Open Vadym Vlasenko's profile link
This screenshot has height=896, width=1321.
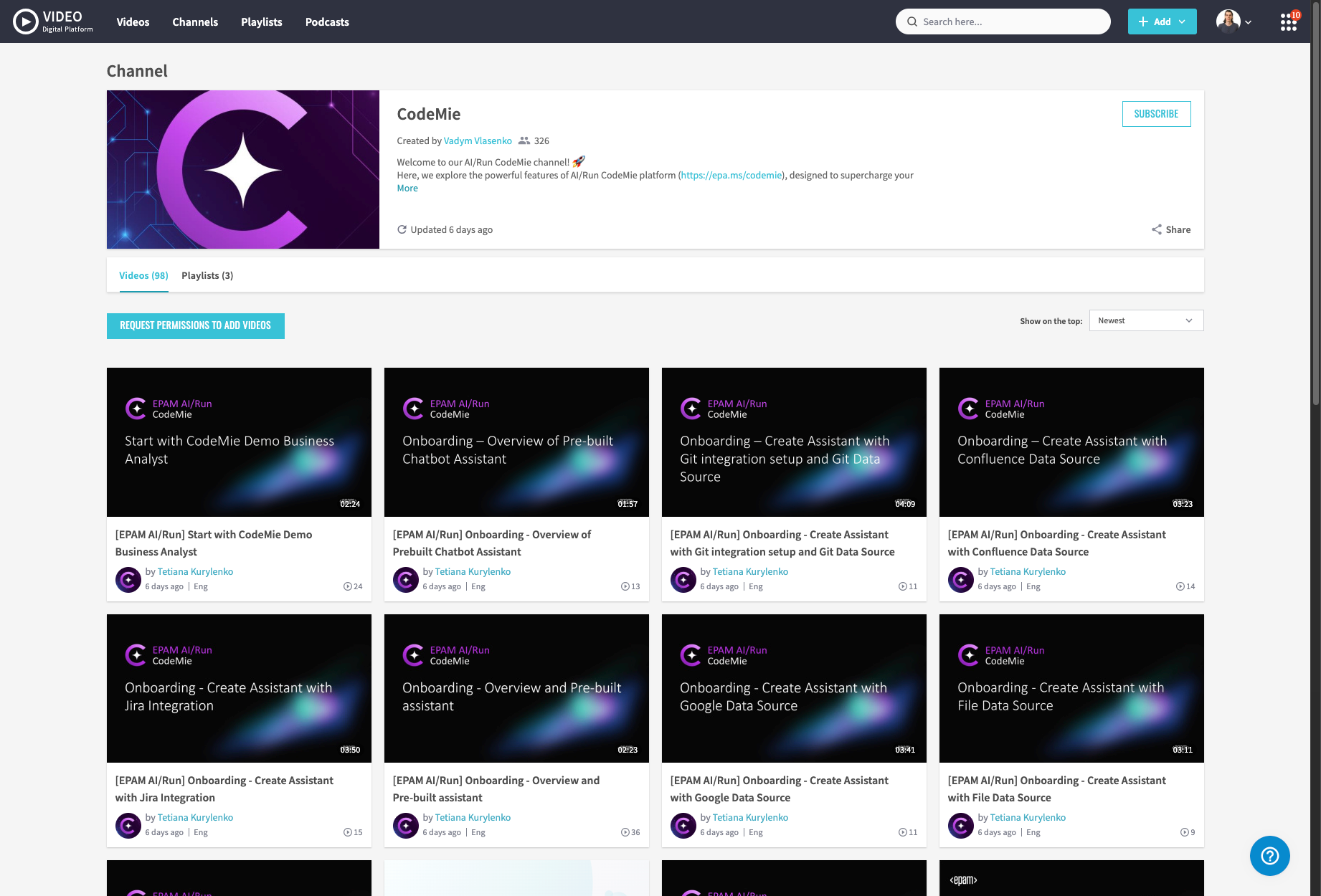478,140
